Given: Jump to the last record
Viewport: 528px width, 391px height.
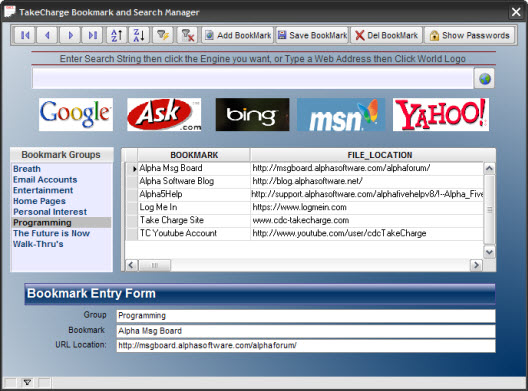Looking at the screenshot, I should coord(93,35).
